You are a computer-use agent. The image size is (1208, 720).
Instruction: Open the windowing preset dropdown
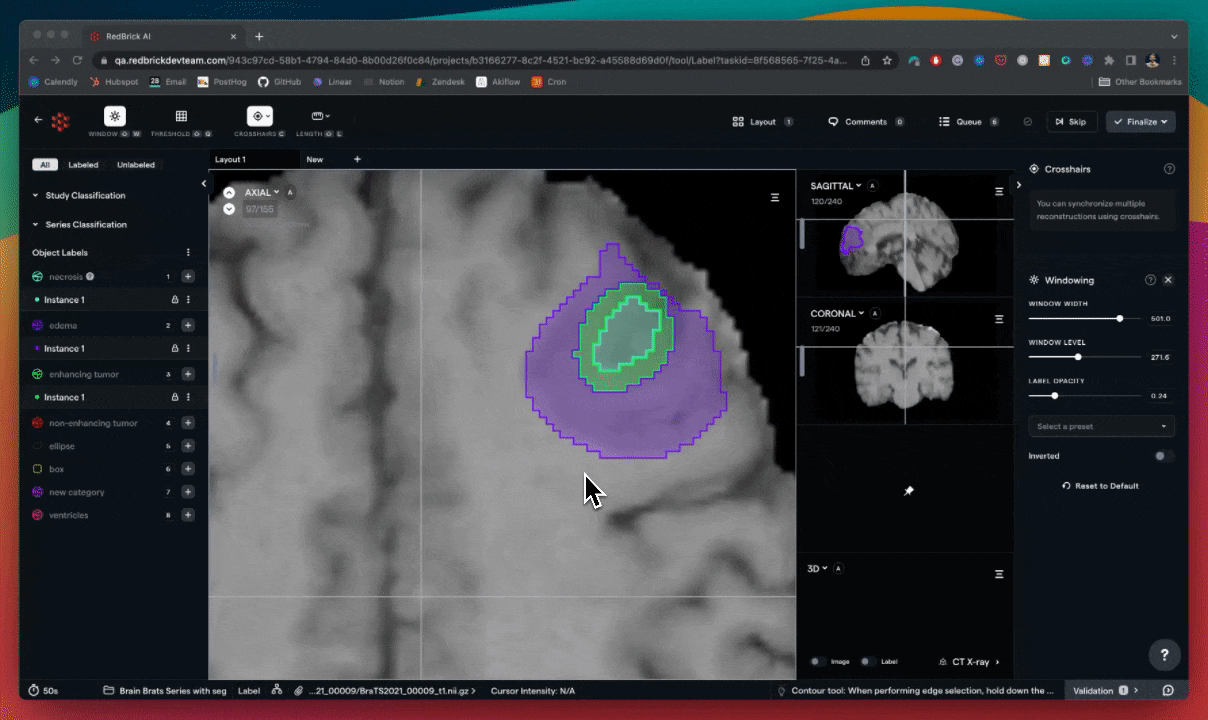pos(1101,427)
